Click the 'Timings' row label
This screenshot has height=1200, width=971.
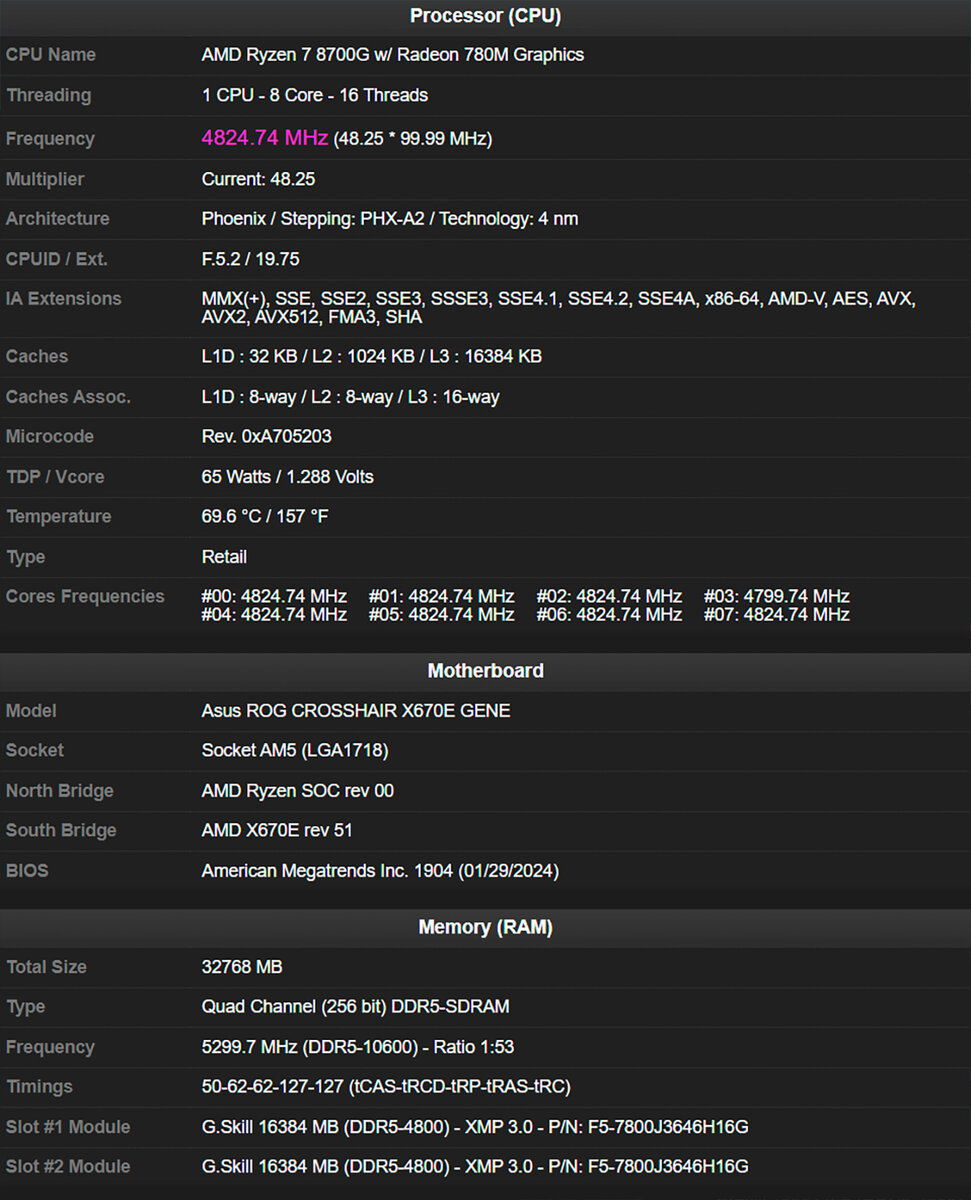(x=39, y=1086)
